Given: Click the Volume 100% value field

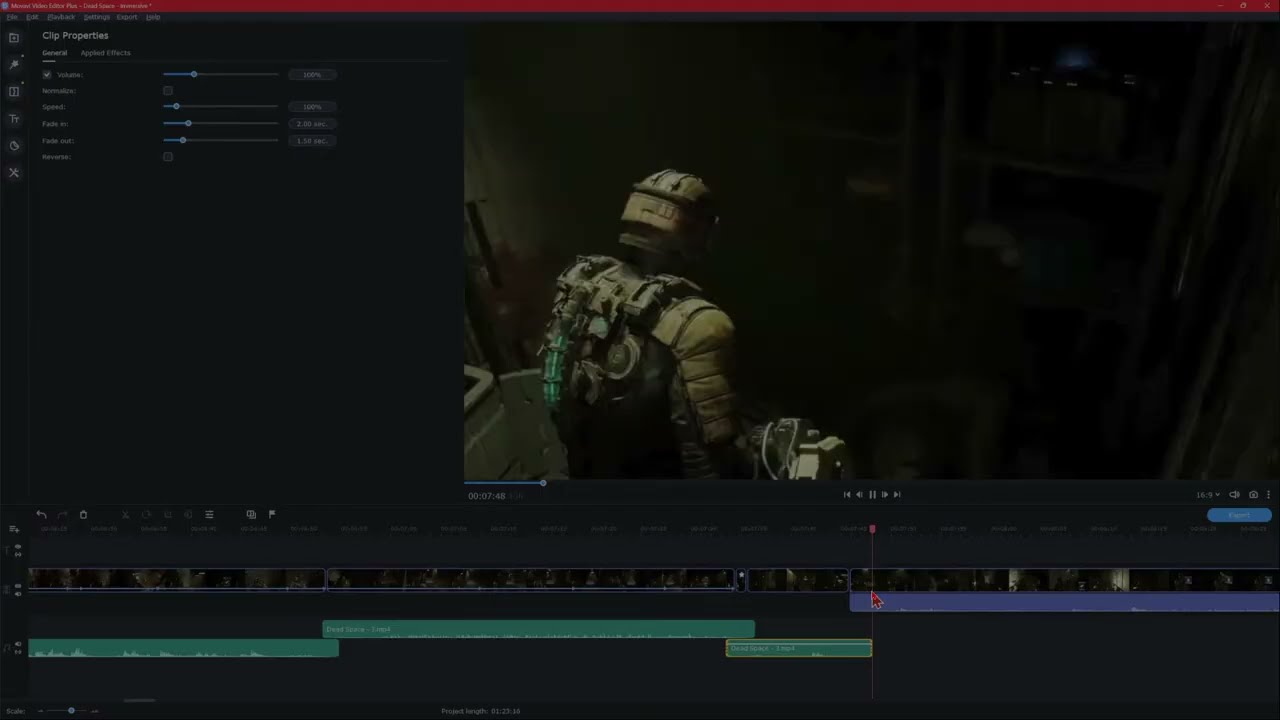Looking at the screenshot, I should pos(312,75).
